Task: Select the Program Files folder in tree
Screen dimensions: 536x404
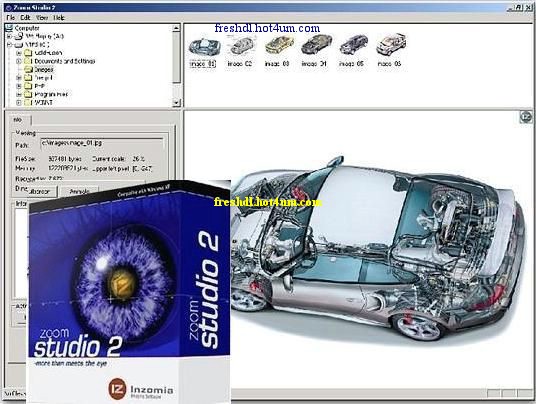Action: click(51, 94)
